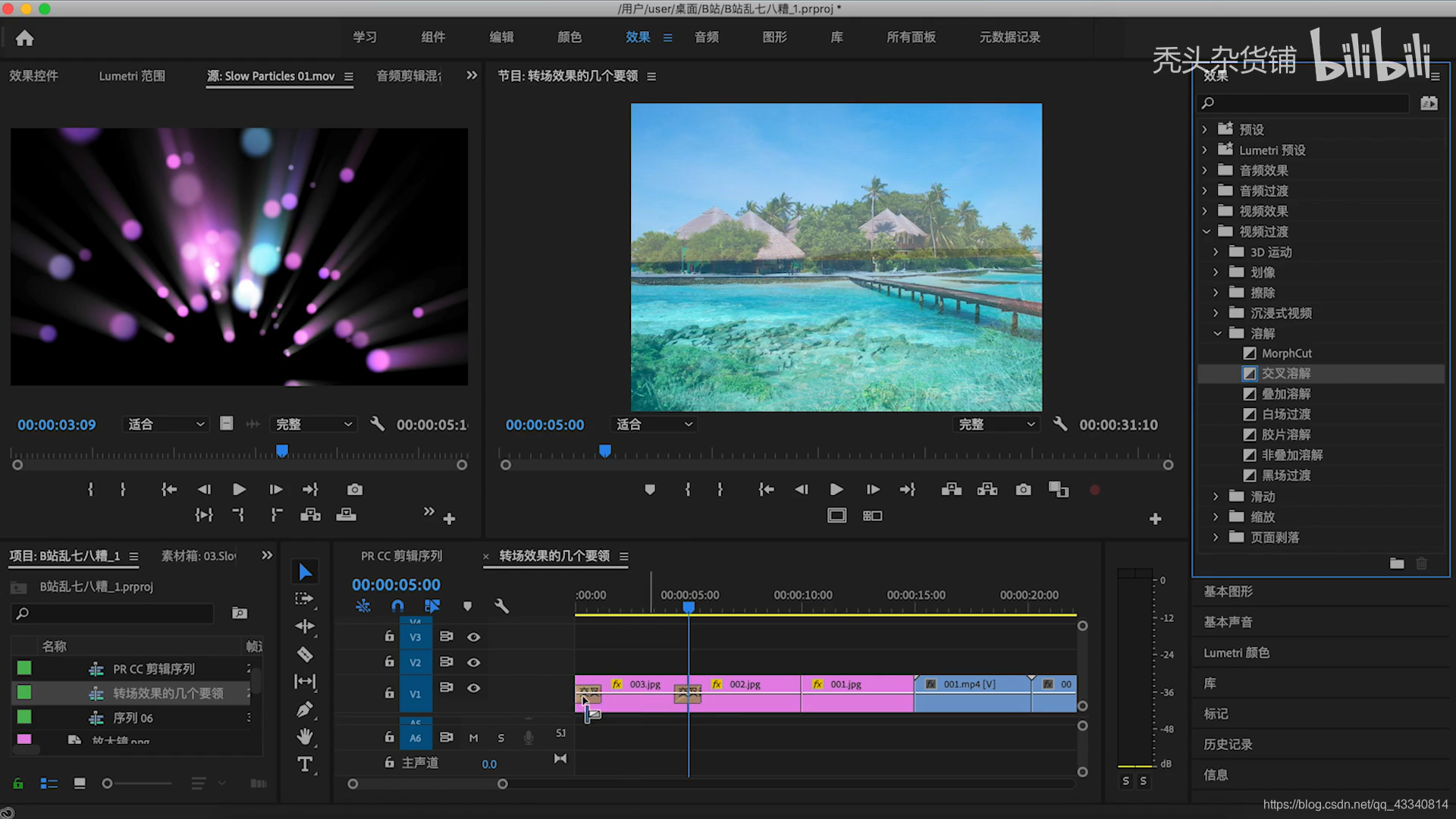Open the program monitor wrench settings

point(1060,425)
